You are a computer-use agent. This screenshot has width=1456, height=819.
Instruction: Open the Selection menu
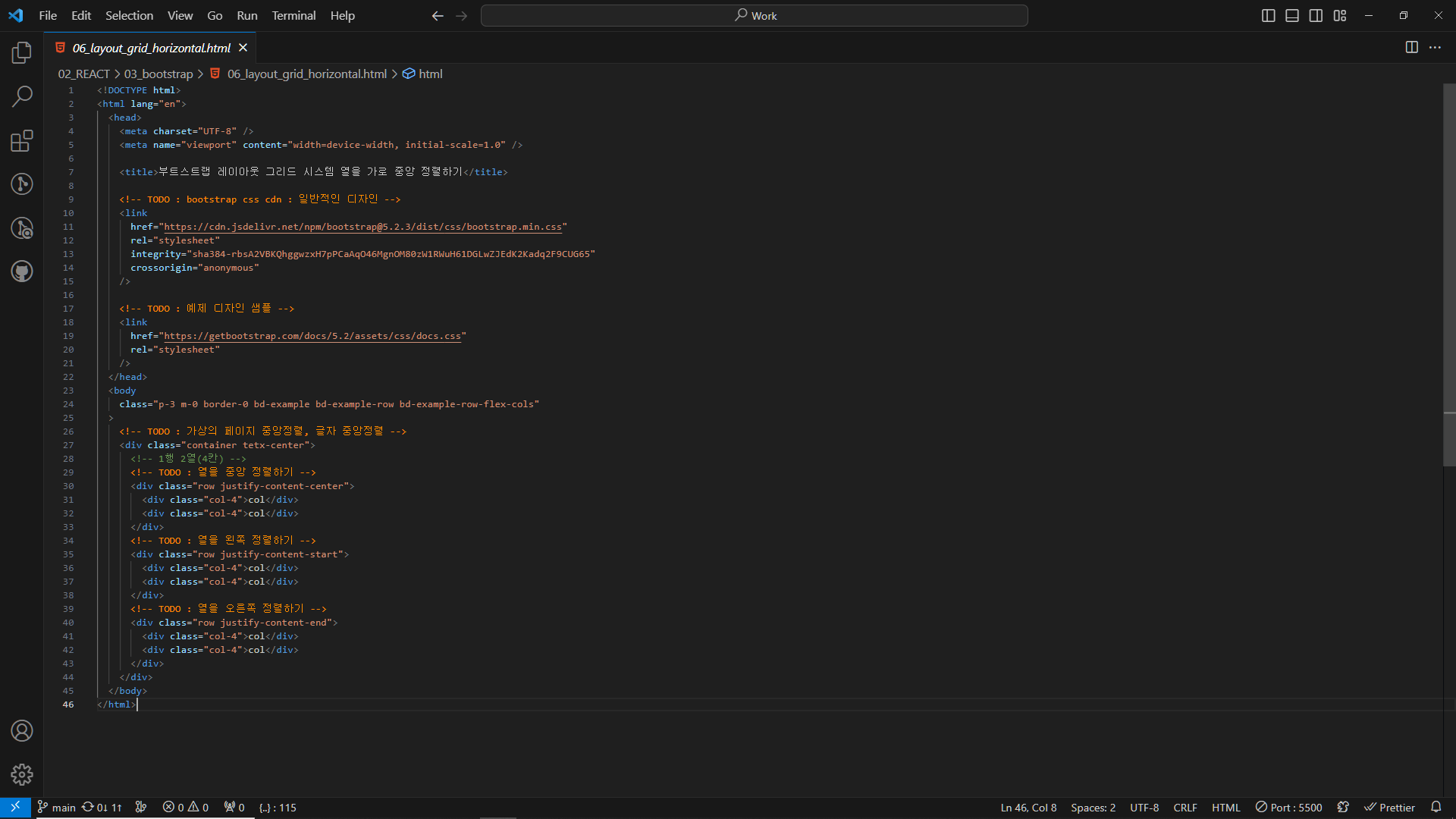coord(129,15)
